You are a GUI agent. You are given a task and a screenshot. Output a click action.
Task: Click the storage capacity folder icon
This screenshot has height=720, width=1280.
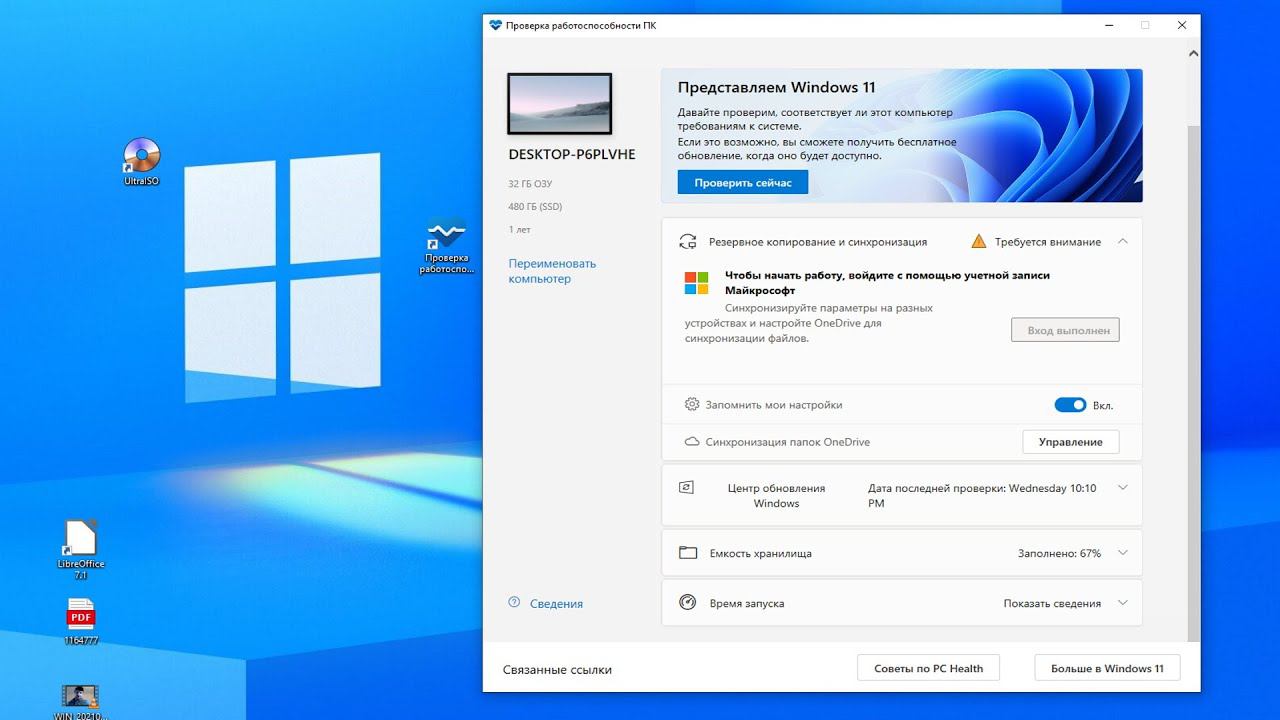click(687, 553)
